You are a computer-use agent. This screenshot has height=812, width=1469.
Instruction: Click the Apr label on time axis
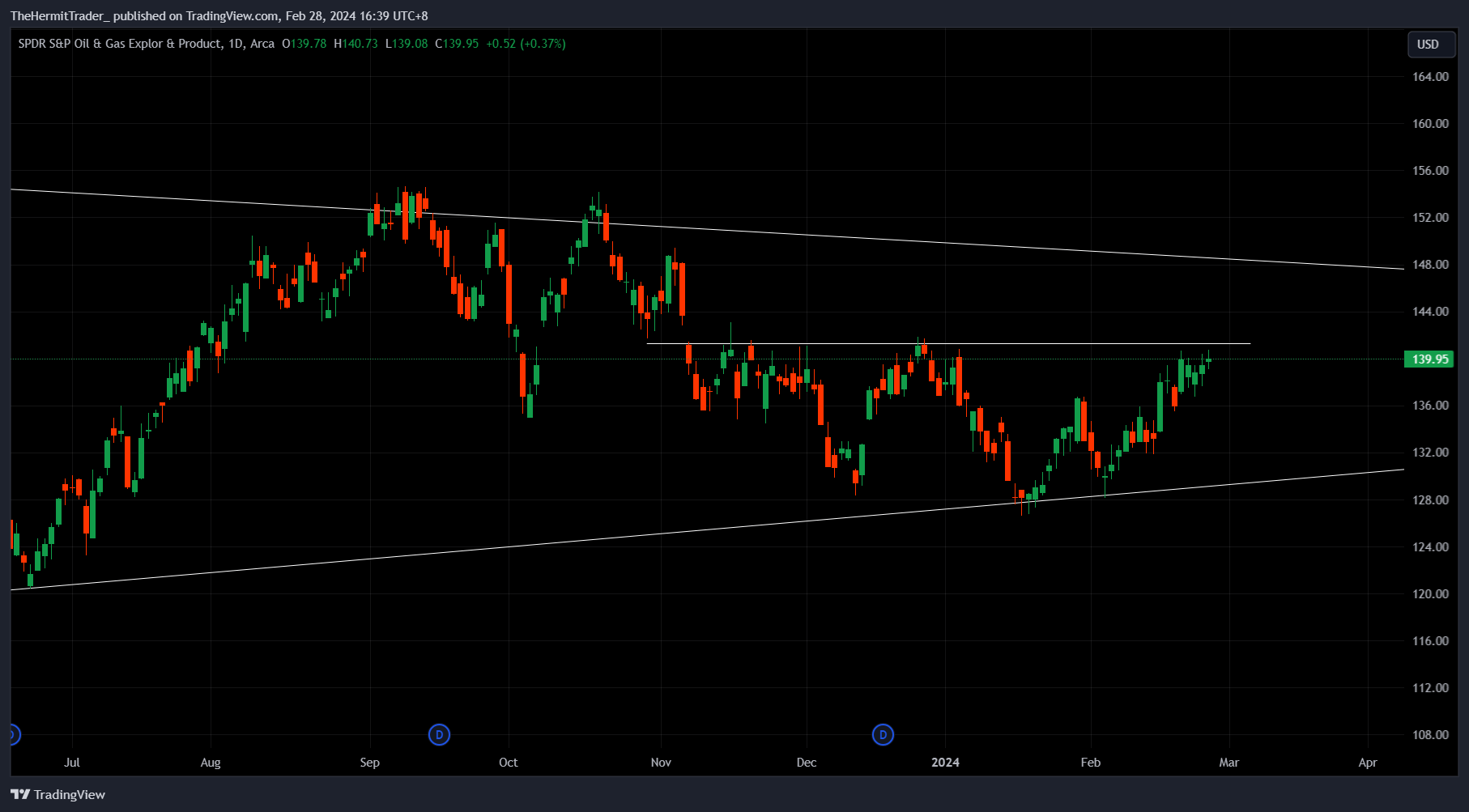1368,763
